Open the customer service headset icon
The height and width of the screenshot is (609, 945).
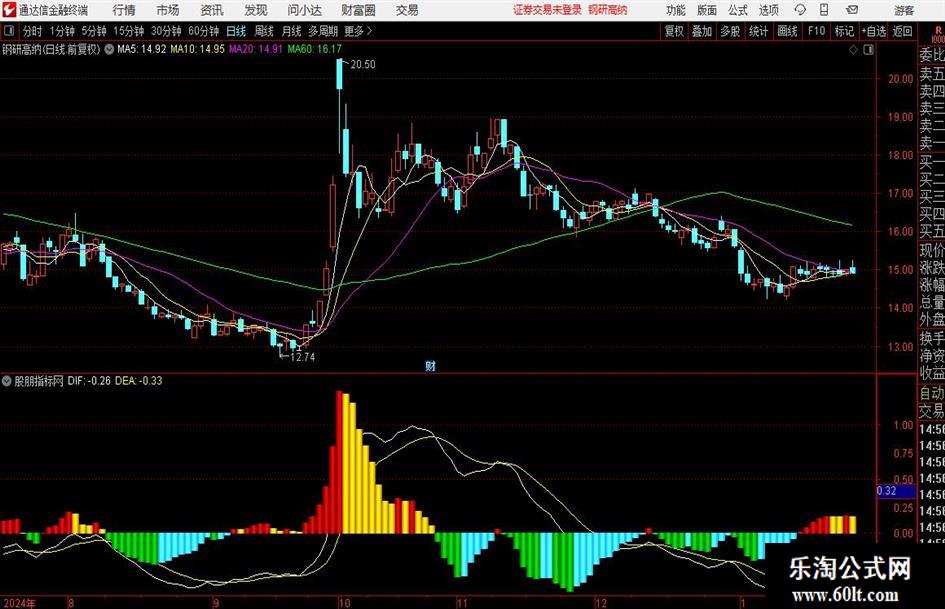coord(800,10)
